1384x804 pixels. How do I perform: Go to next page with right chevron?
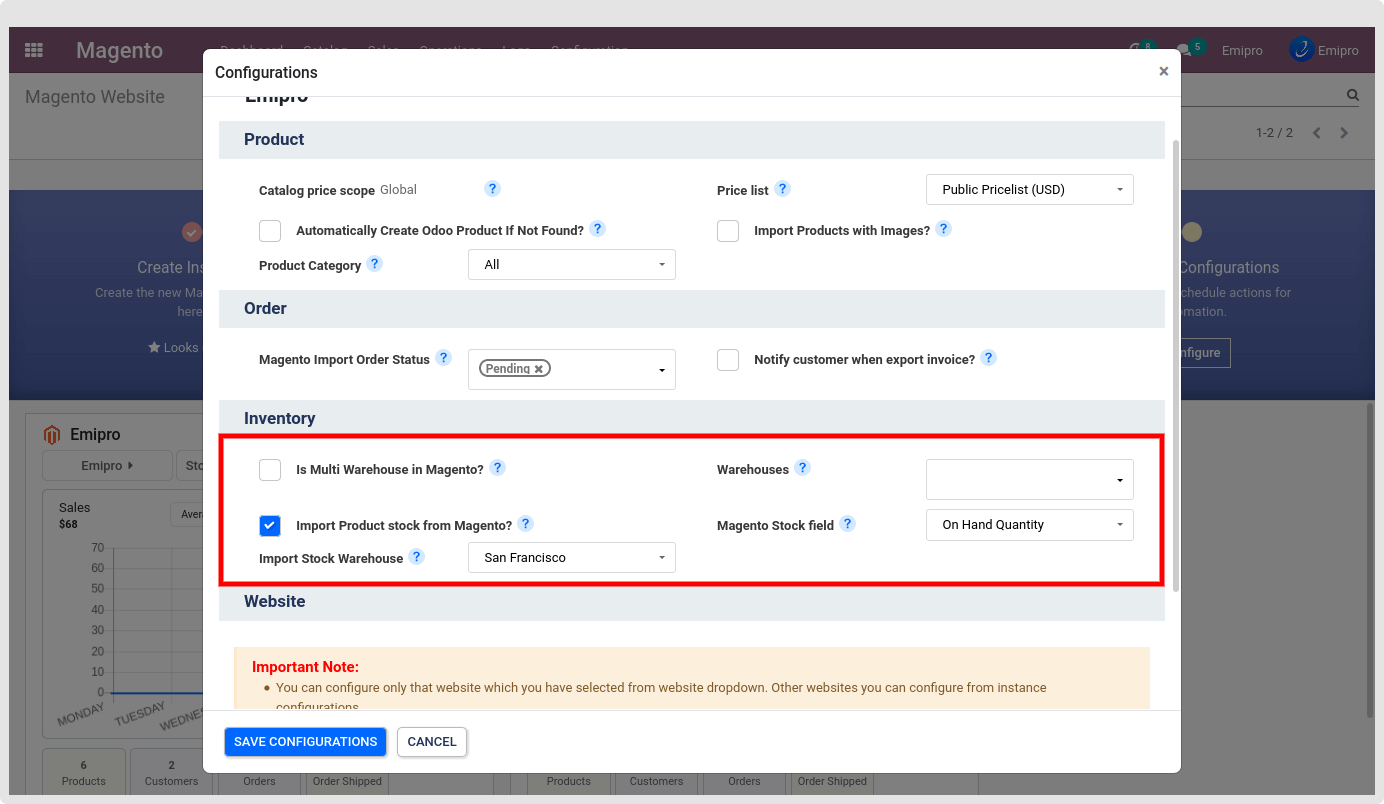[x=1344, y=133]
